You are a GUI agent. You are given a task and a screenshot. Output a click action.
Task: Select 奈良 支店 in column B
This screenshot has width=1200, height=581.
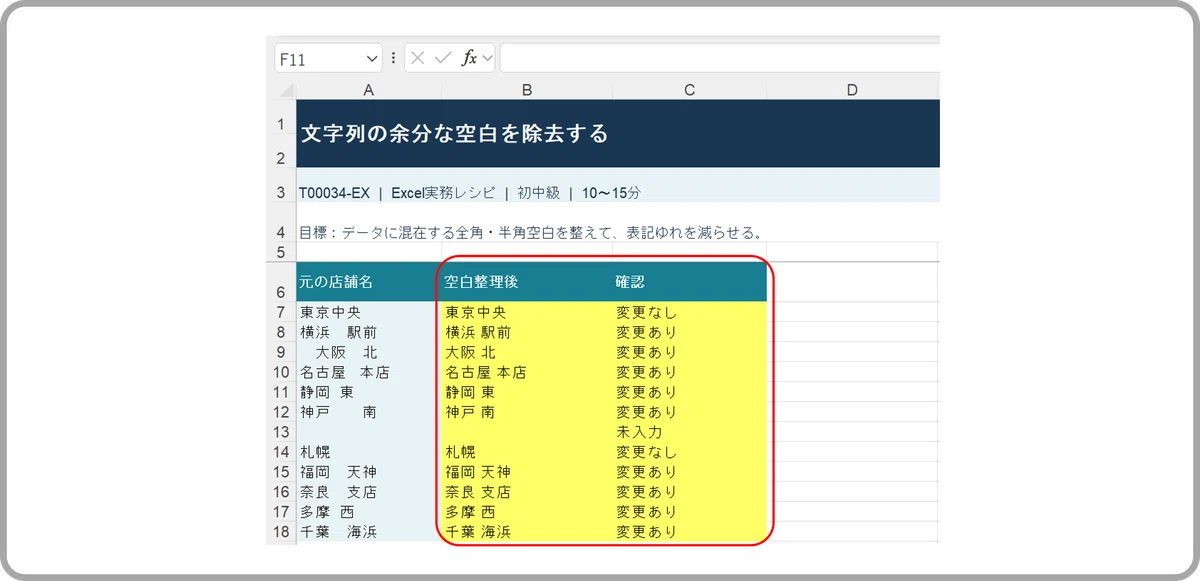coord(527,492)
